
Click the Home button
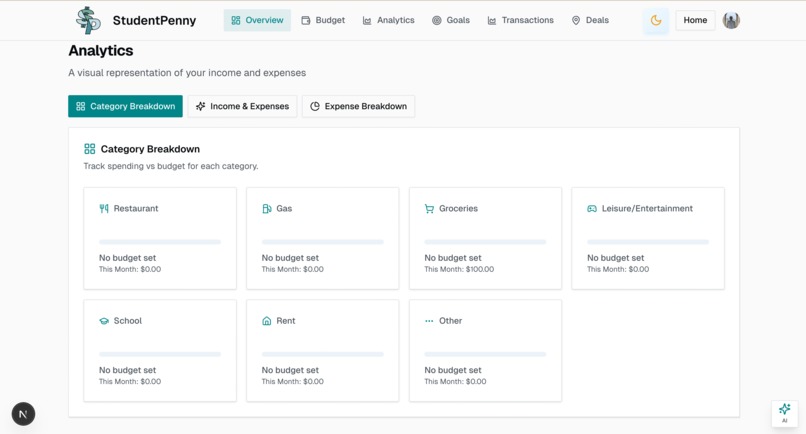click(695, 20)
